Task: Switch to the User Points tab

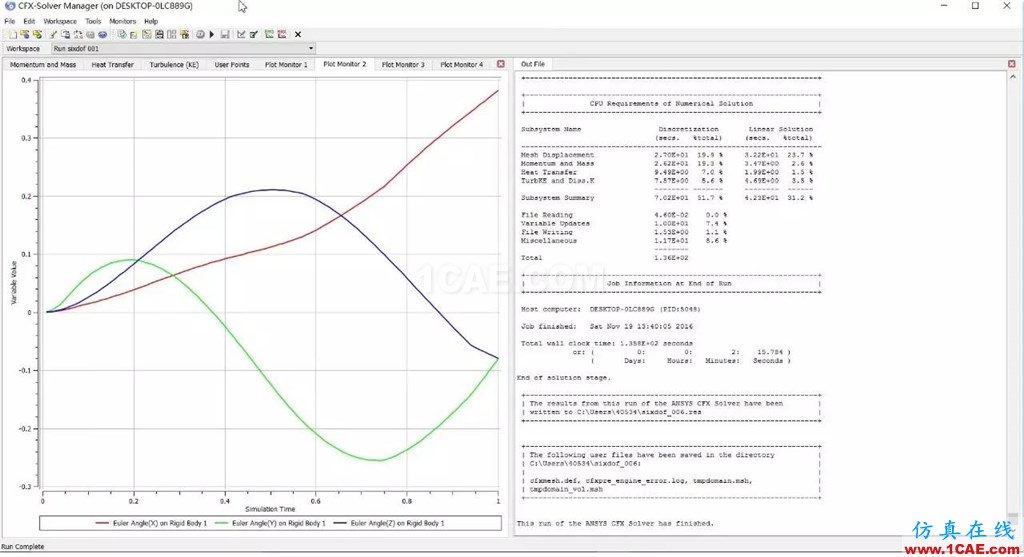Action: coord(232,65)
